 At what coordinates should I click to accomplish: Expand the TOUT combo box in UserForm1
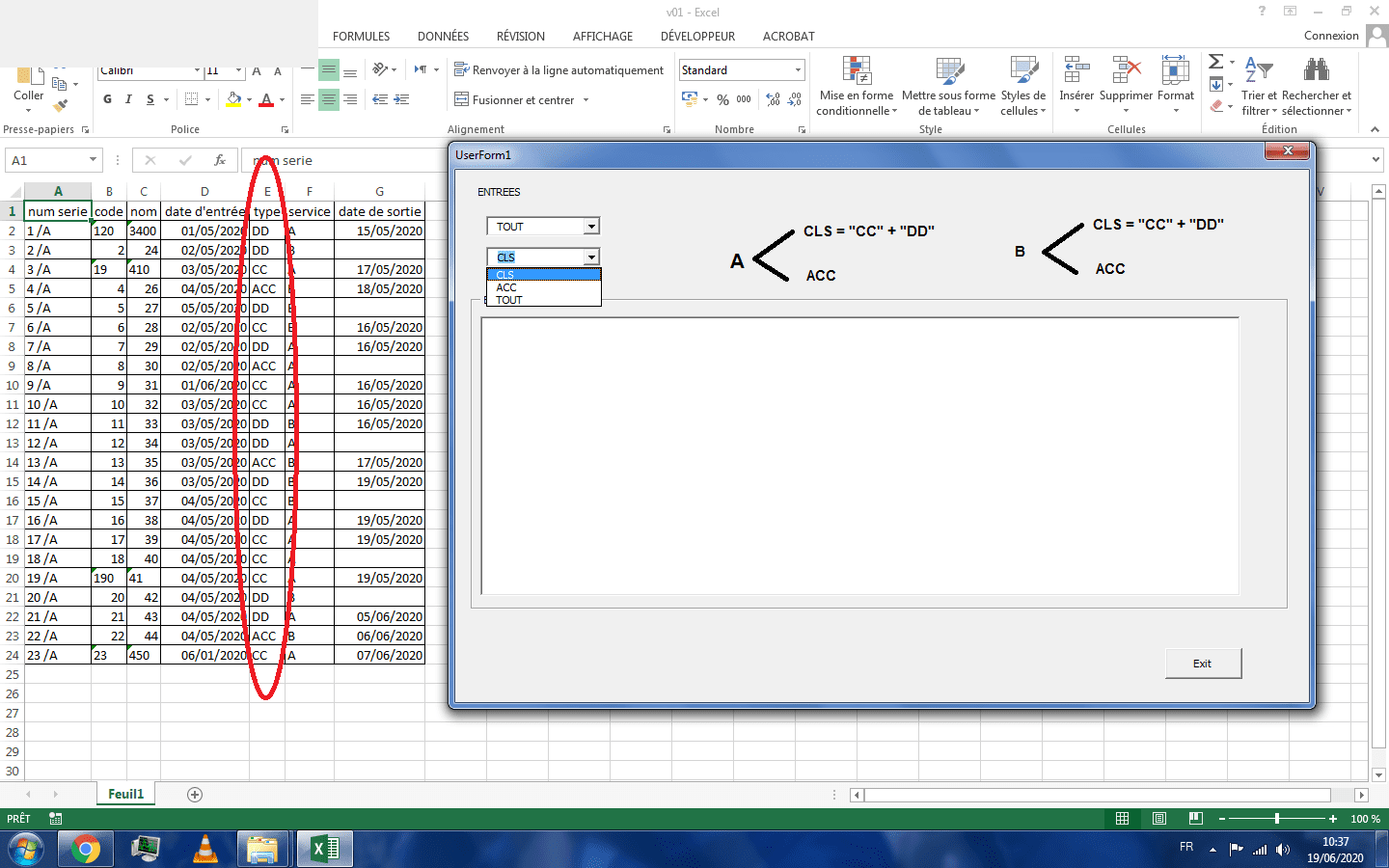pos(591,227)
